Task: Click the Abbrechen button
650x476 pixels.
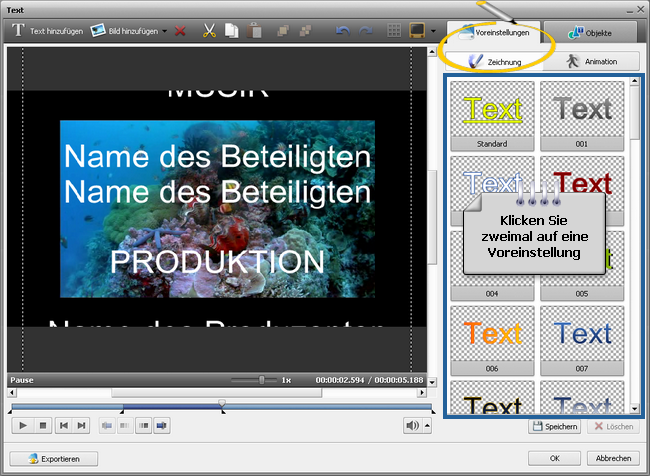Action: (613, 458)
